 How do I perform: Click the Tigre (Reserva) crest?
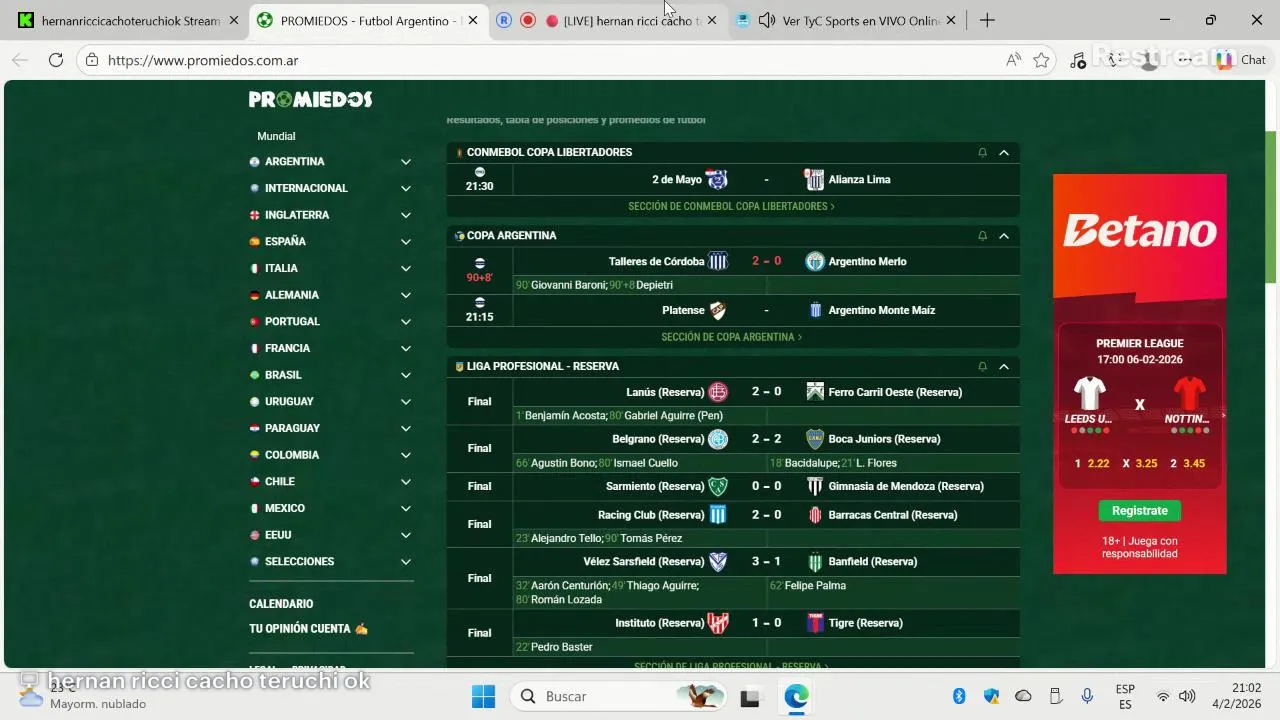pyautogui.click(x=815, y=623)
